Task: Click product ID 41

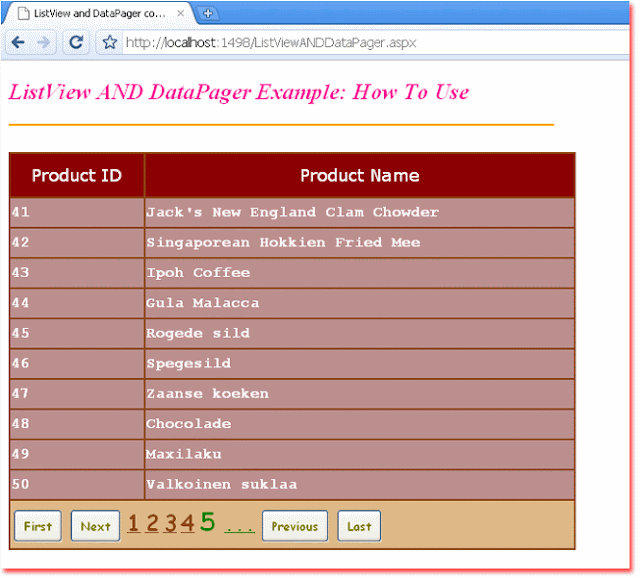Action: [77, 212]
